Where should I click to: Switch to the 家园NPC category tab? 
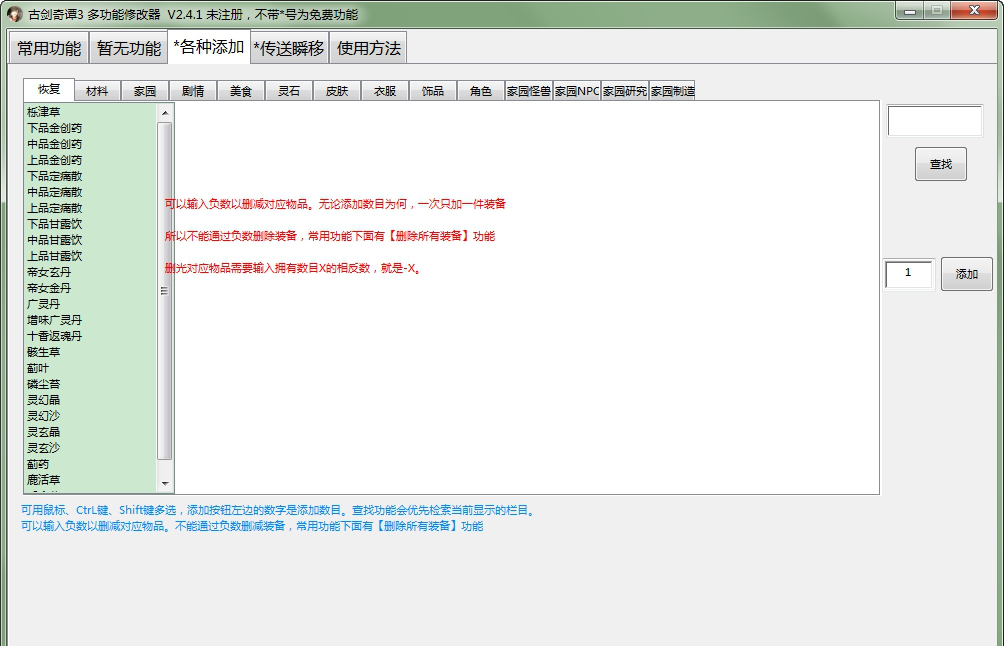(577, 91)
